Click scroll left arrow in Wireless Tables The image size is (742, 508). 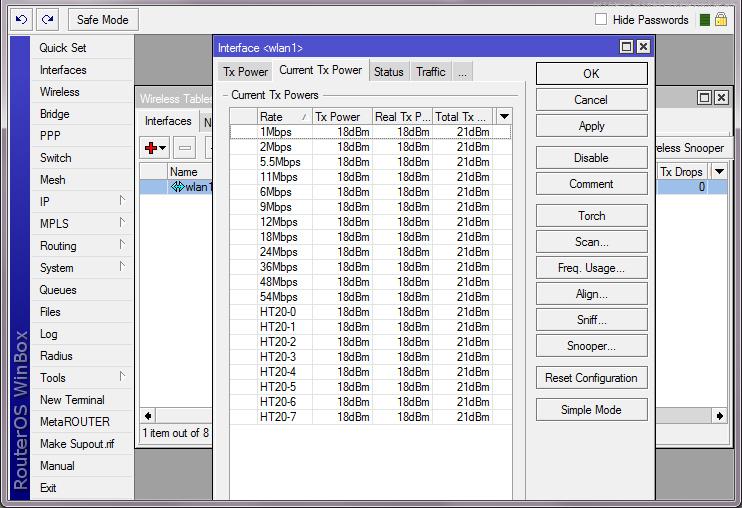click(x=148, y=416)
